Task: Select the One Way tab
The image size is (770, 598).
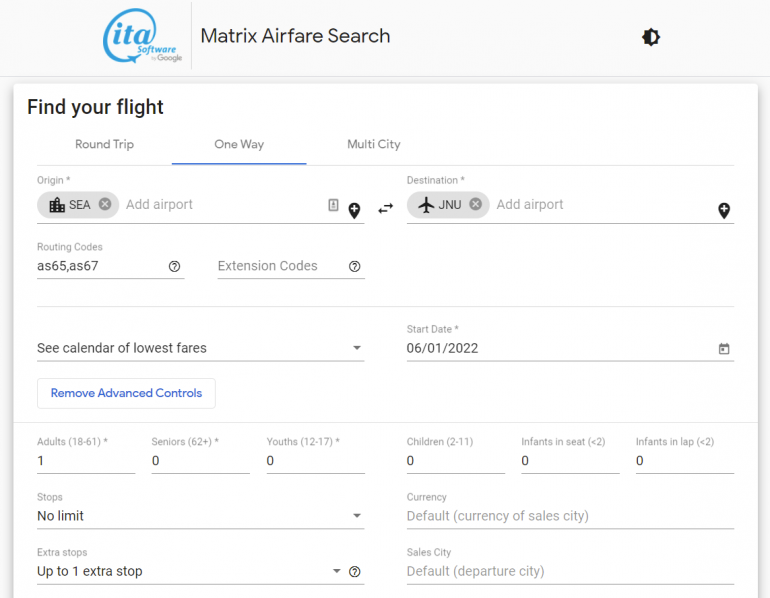Action: tap(239, 144)
